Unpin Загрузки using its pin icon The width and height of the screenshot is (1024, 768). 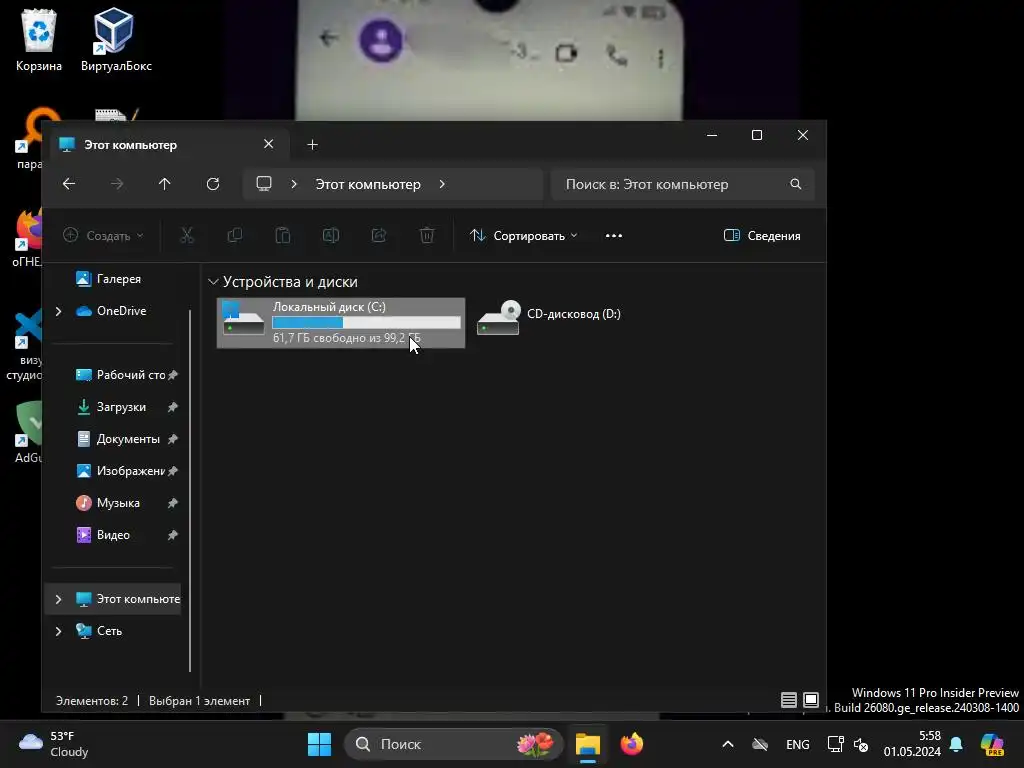coord(172,407)
